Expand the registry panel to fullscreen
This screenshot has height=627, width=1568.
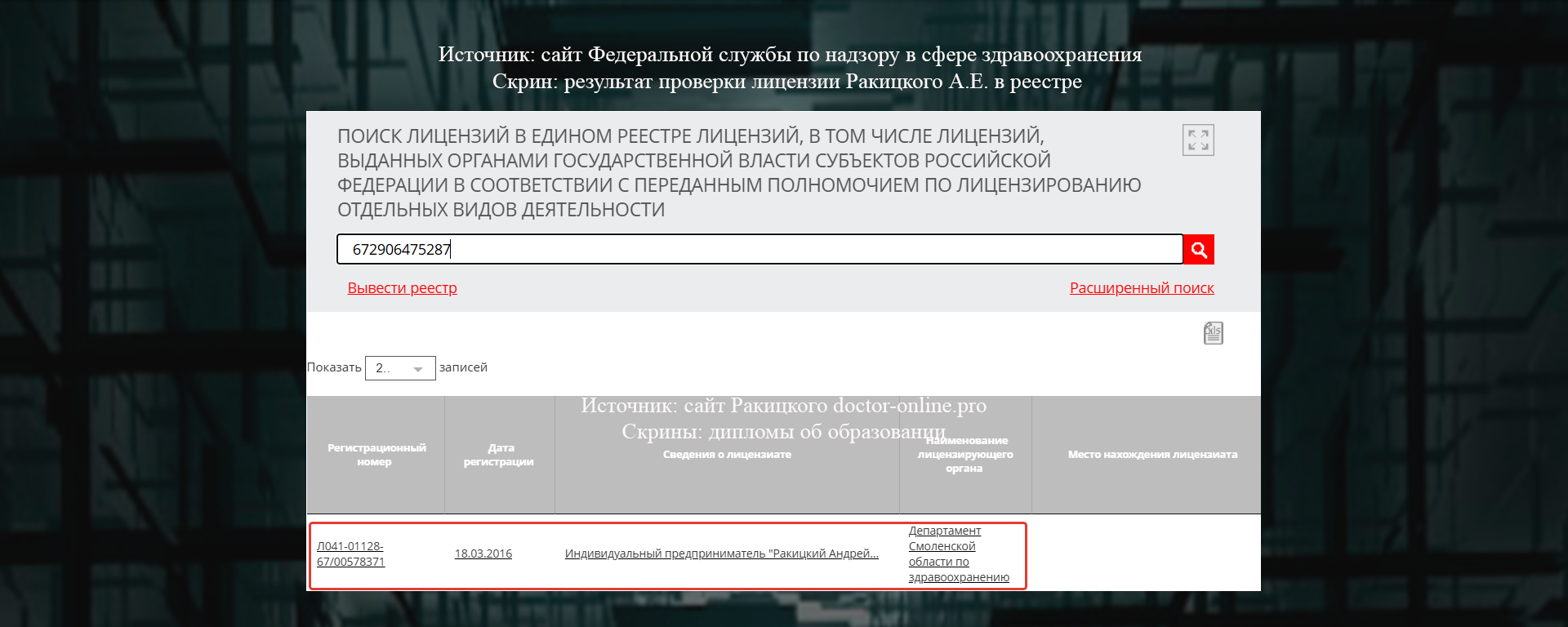1198,140
